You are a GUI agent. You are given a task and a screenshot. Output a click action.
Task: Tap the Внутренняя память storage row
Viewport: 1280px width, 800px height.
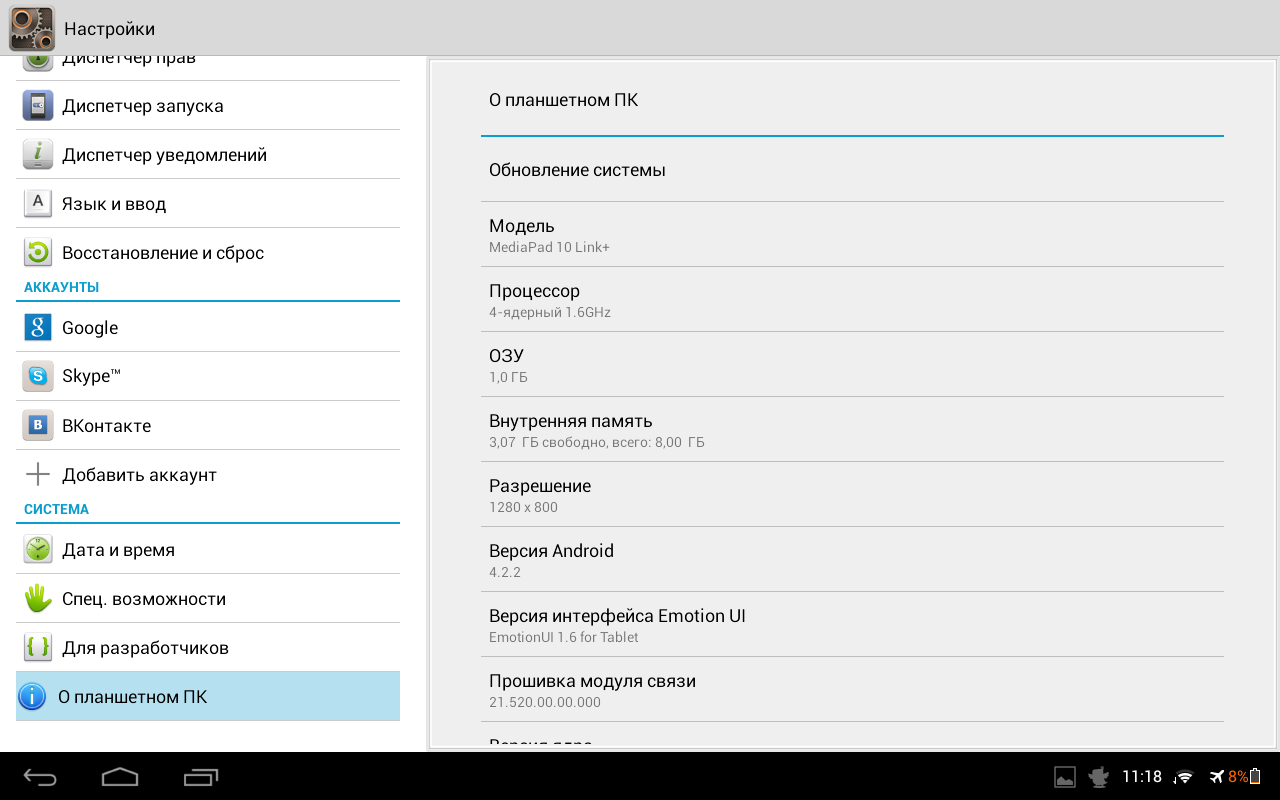click(x=852, y=429)
